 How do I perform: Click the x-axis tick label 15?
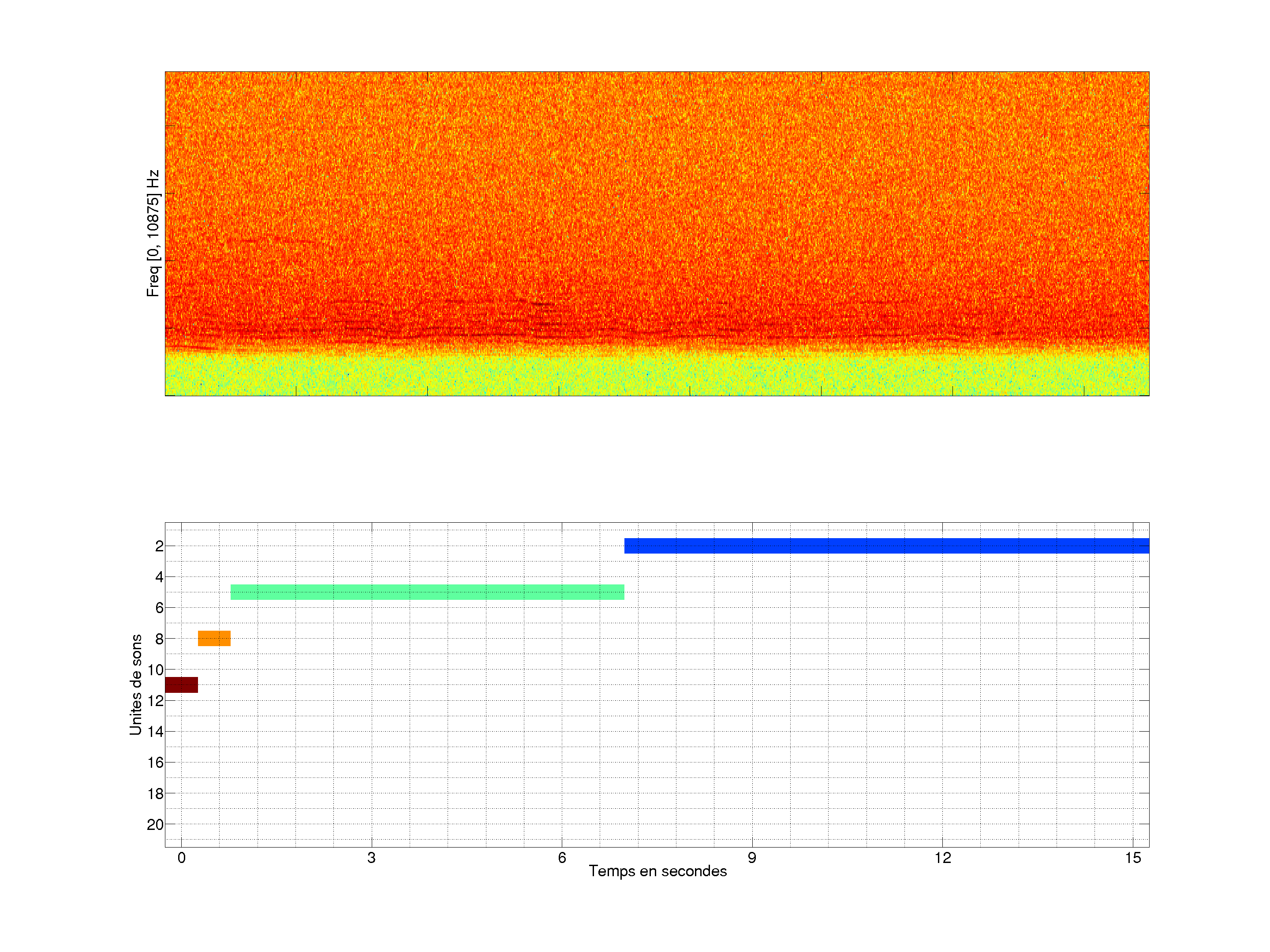coord(1132,858)
